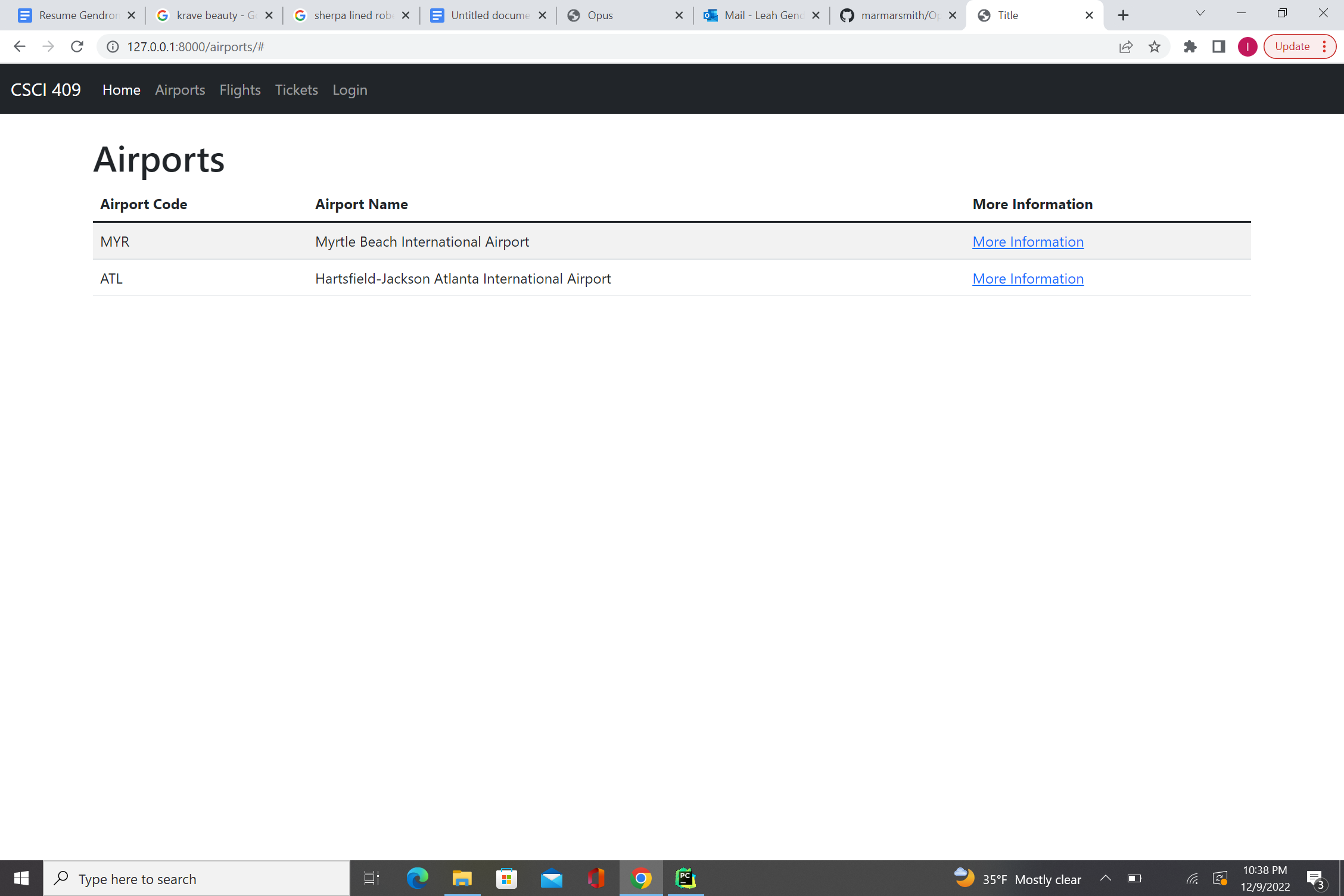Close the Title tab
The image size is (1344, 896).
point(1089,15)
